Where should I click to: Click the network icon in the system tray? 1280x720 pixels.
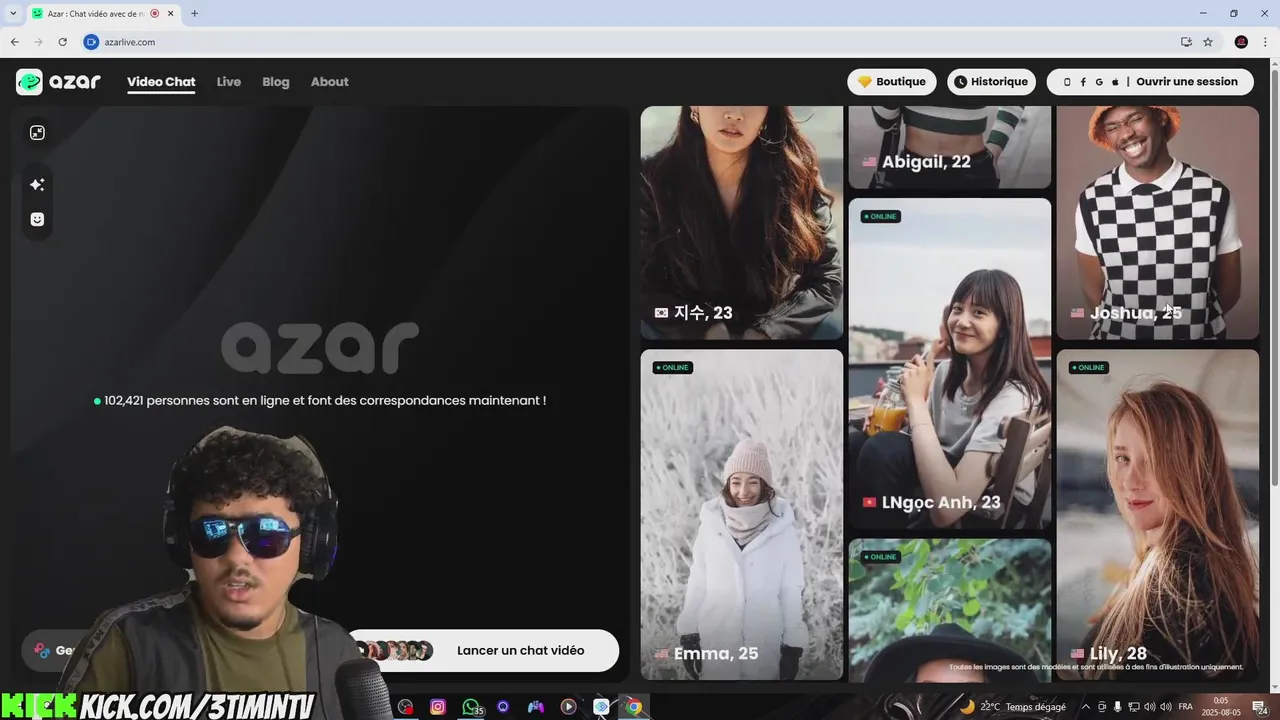[1136, 707]
